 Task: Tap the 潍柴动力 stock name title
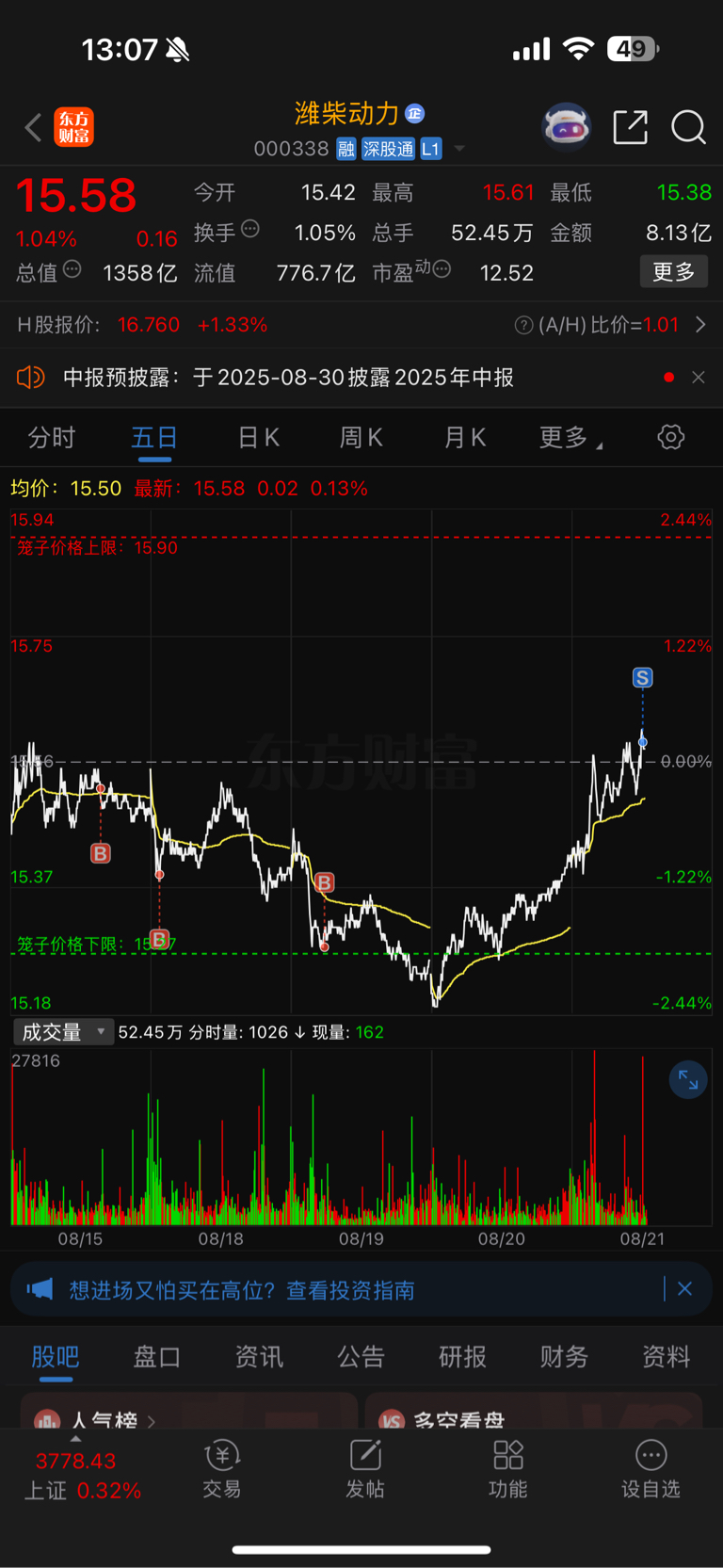click(347, 114)
